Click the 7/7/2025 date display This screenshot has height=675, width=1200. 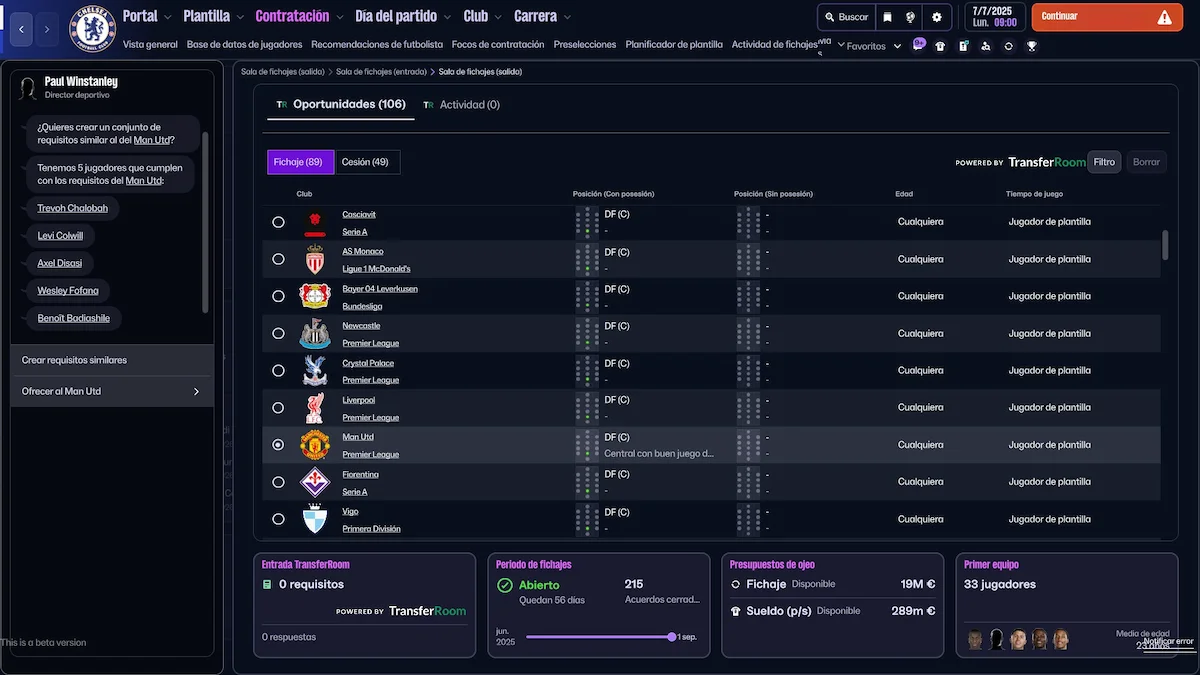[x=993, y=17]
